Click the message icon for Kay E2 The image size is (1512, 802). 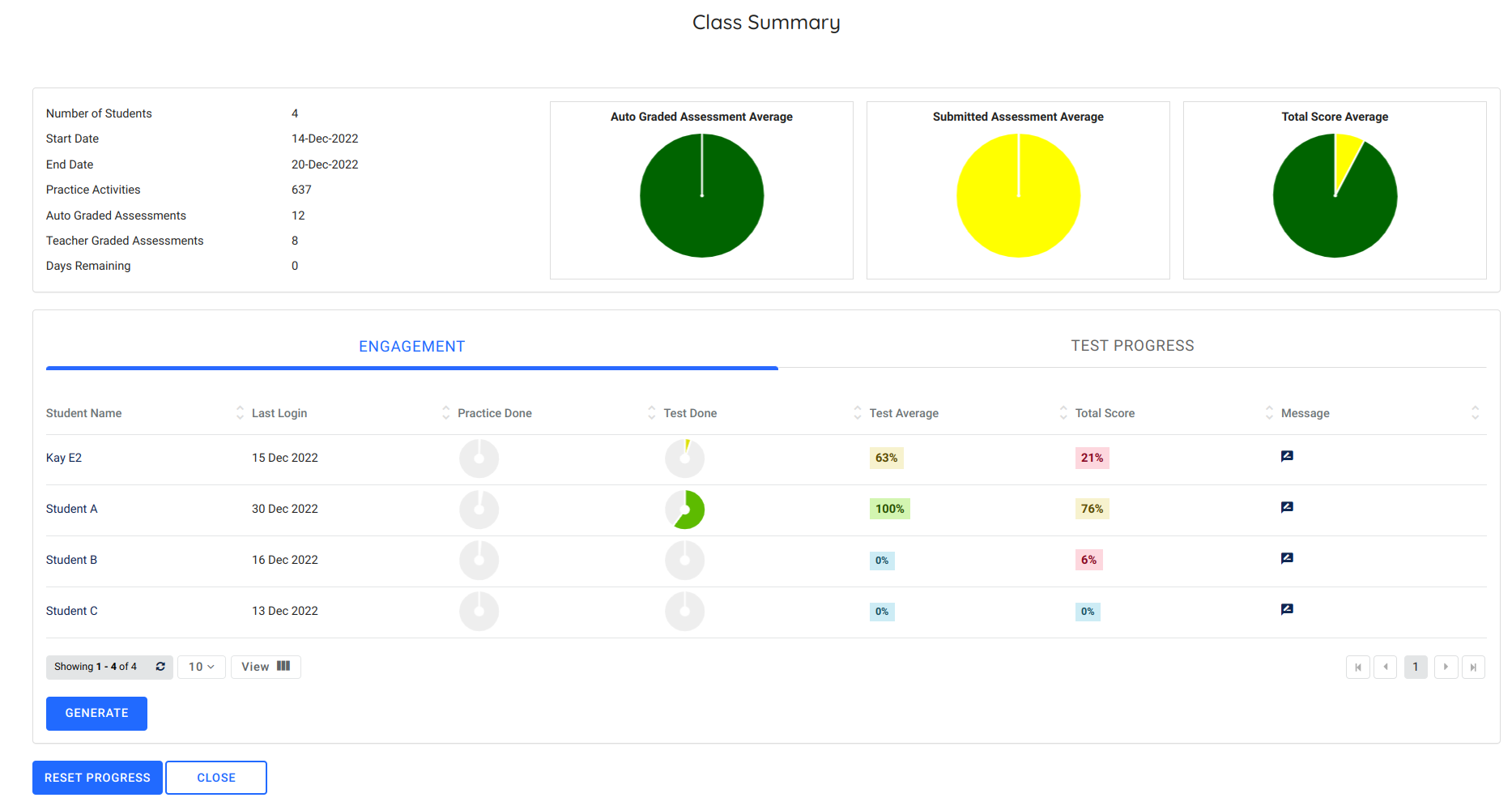pyautogui.click(x=1287, y=455)
